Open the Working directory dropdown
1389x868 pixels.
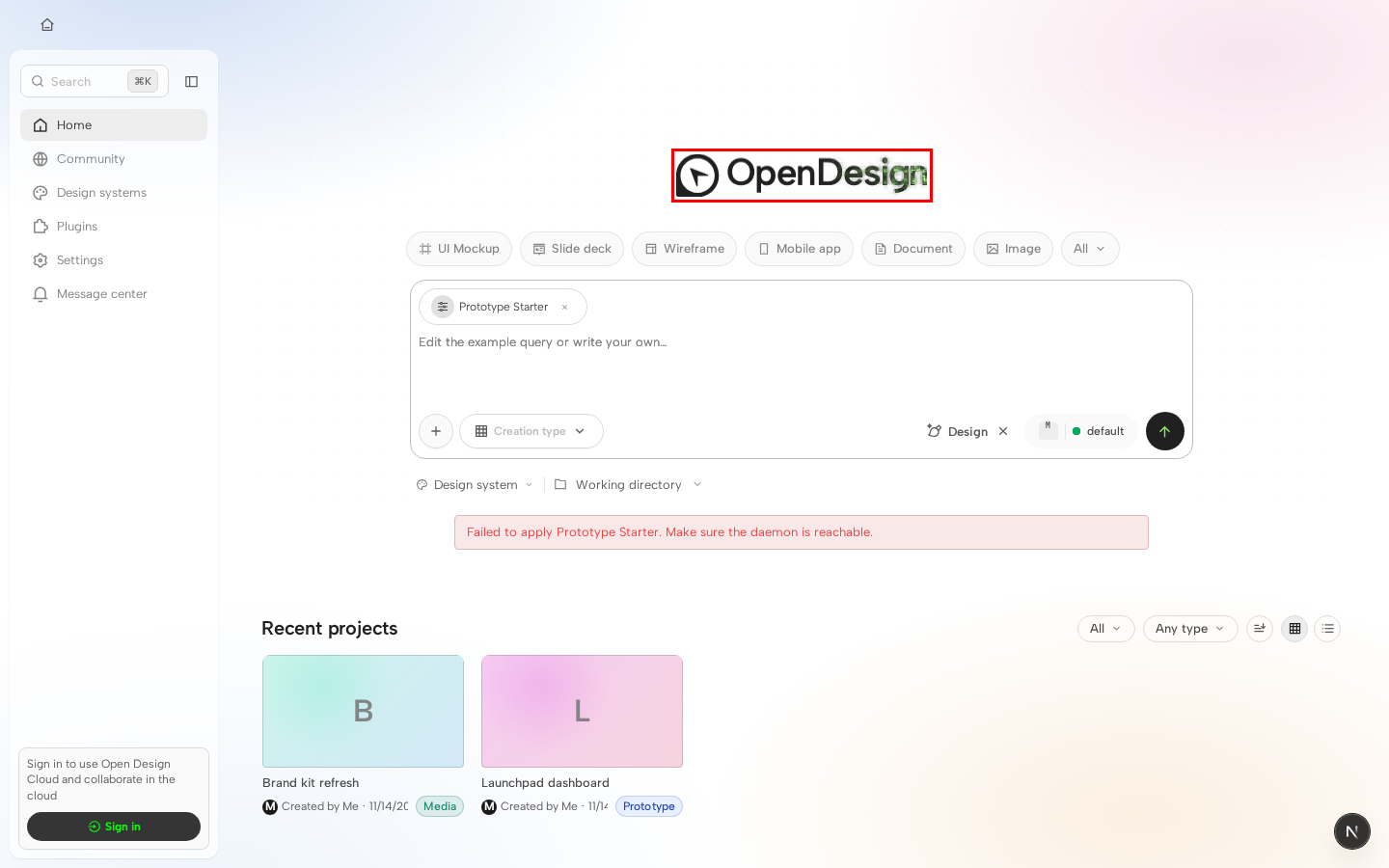(x=628, y=485)
